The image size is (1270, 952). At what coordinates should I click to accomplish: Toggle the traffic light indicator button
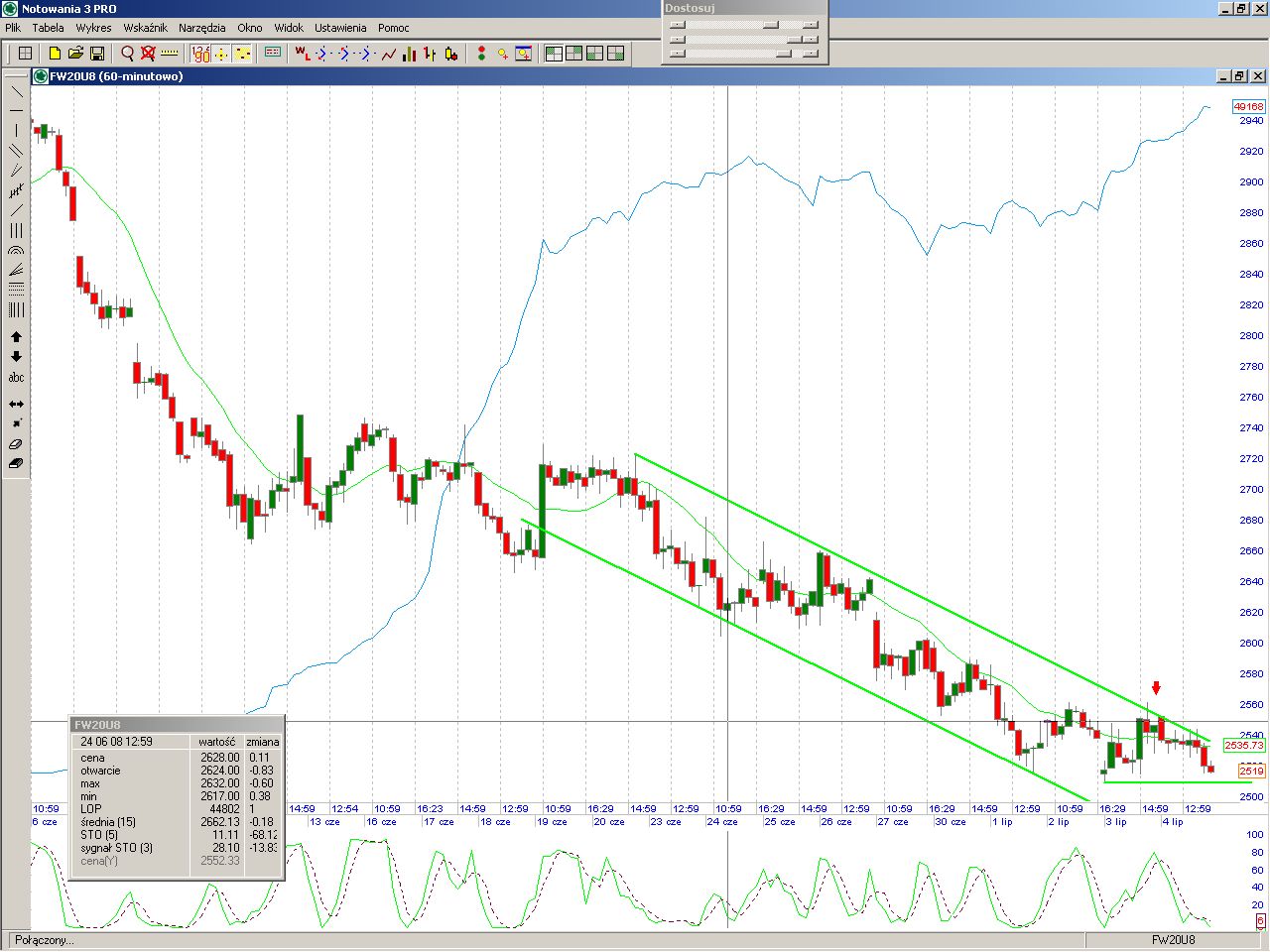(481, 54)
